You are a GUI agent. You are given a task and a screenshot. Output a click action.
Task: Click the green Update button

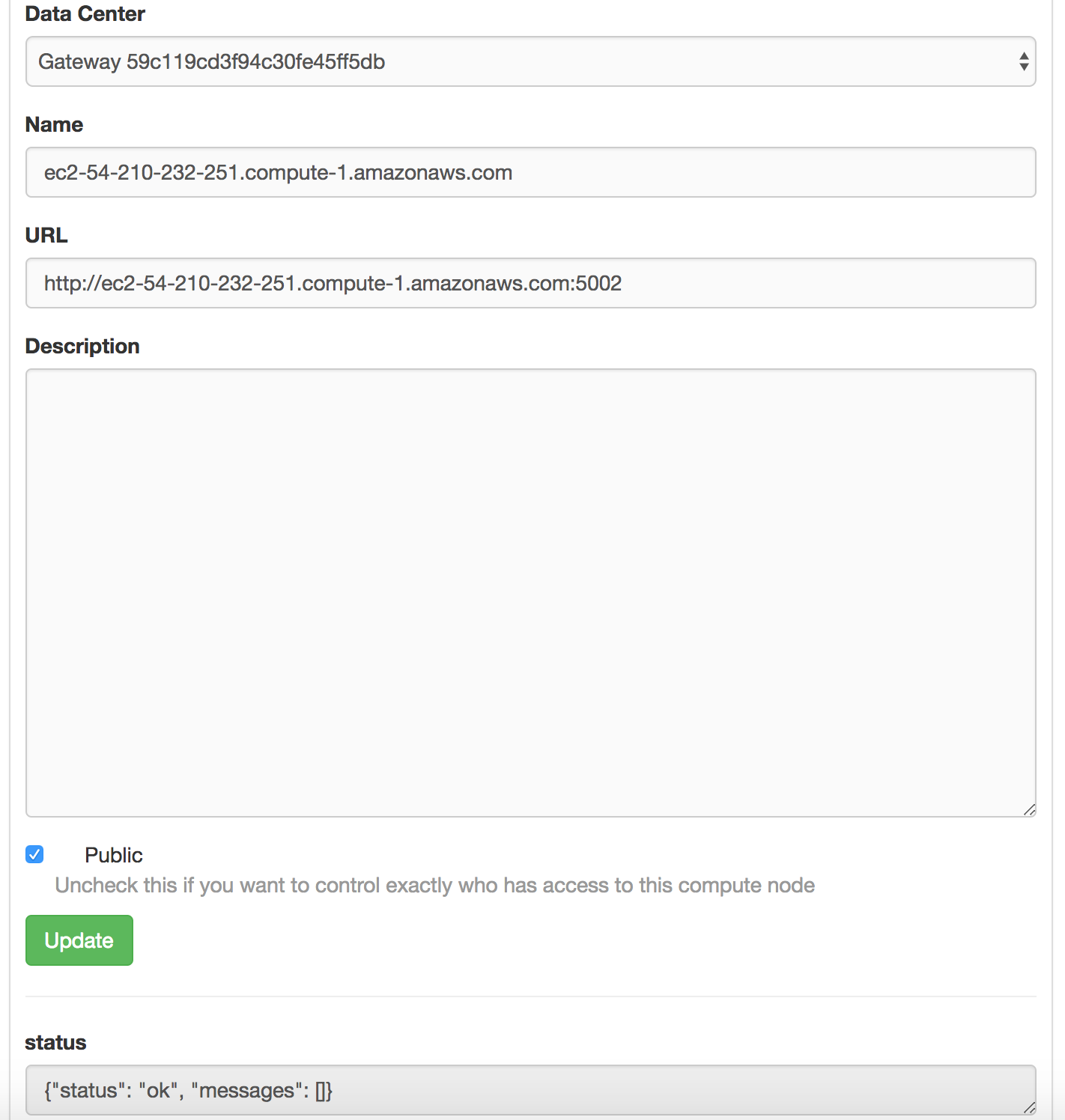pyautogui.click(x=79, y=940)
